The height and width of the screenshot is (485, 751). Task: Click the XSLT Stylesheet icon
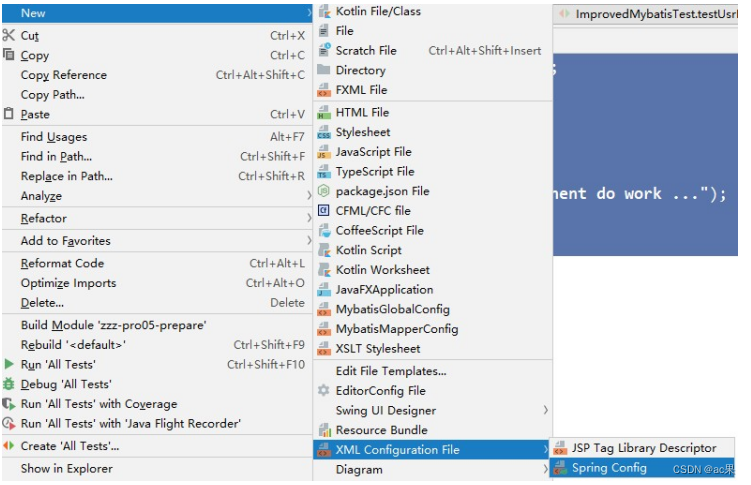point(324,349)
